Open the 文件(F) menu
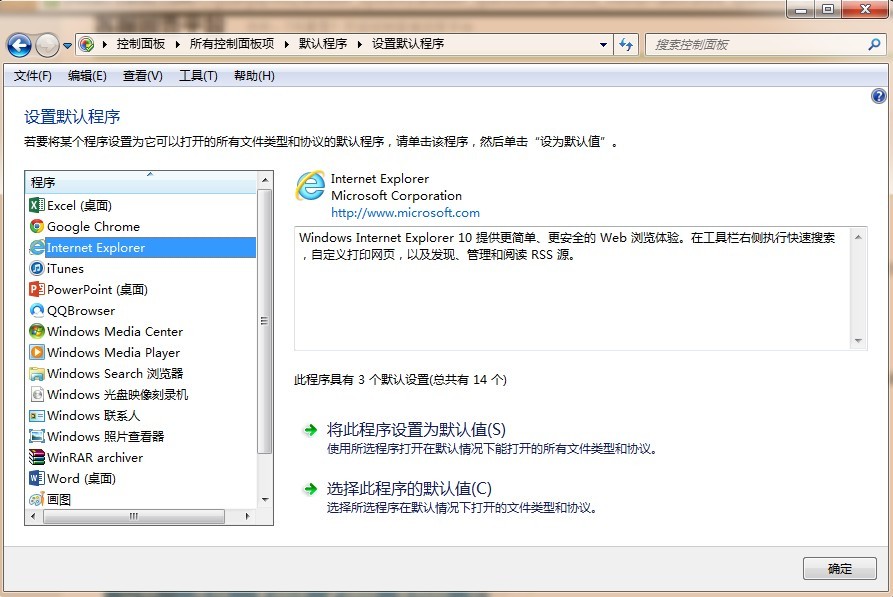 pos(32,76)
